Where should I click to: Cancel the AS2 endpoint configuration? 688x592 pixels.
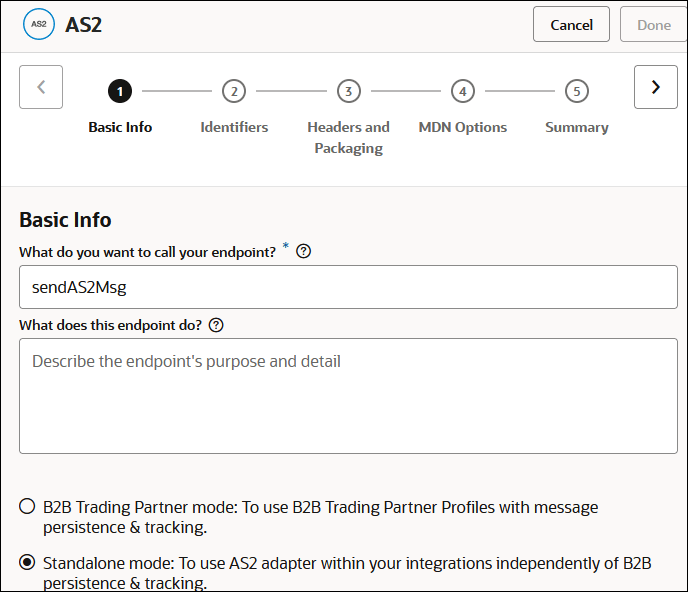click(x=571, y=25)
